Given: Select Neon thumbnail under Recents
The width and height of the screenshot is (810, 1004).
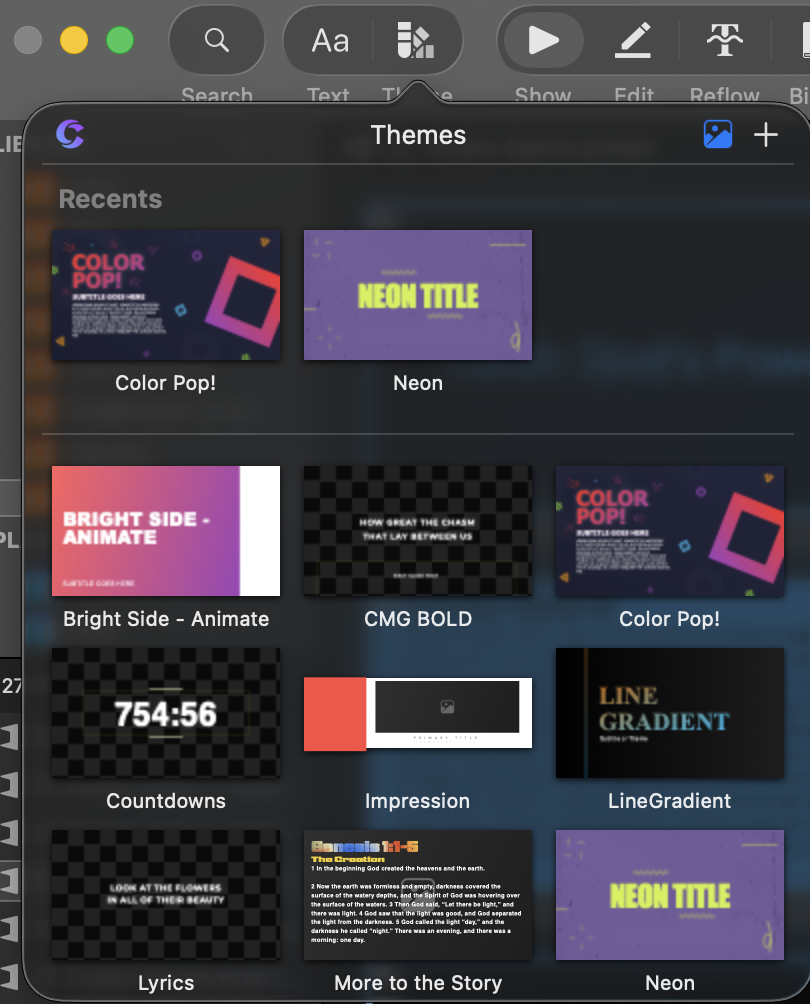Looking at the screenshot, I should pyautogui.click(x=417, y=295).
